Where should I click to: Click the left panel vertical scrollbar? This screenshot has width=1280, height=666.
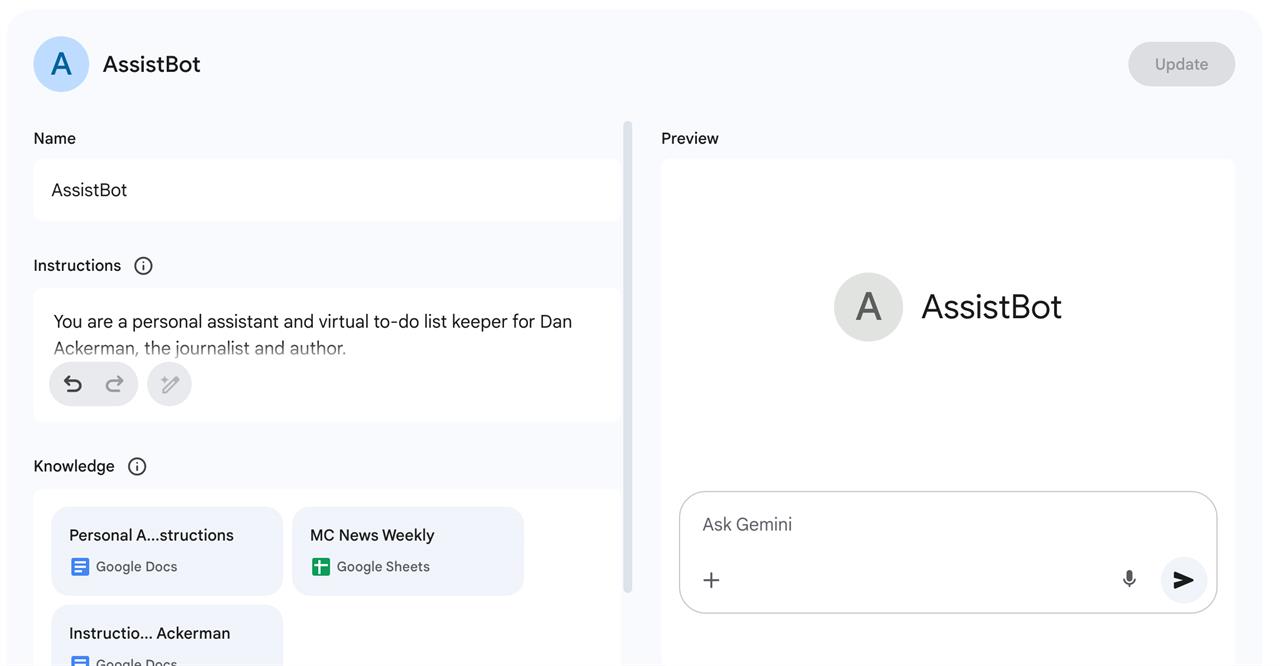(628, 357)
